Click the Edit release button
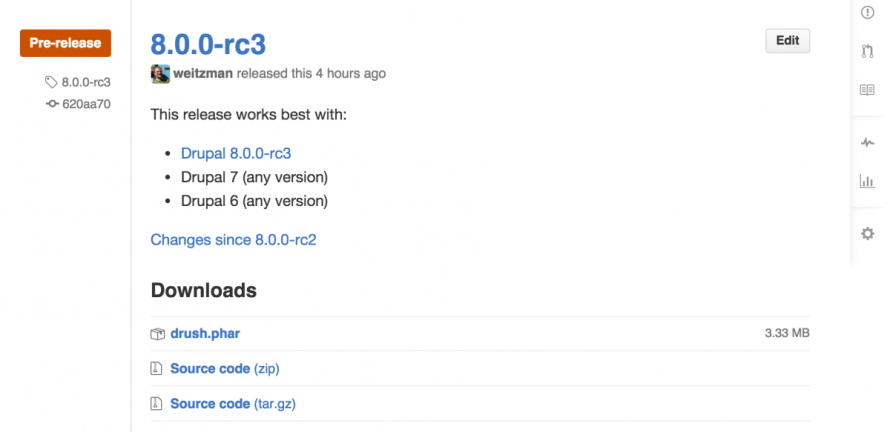890x432 pixels. tap(787, 41)
